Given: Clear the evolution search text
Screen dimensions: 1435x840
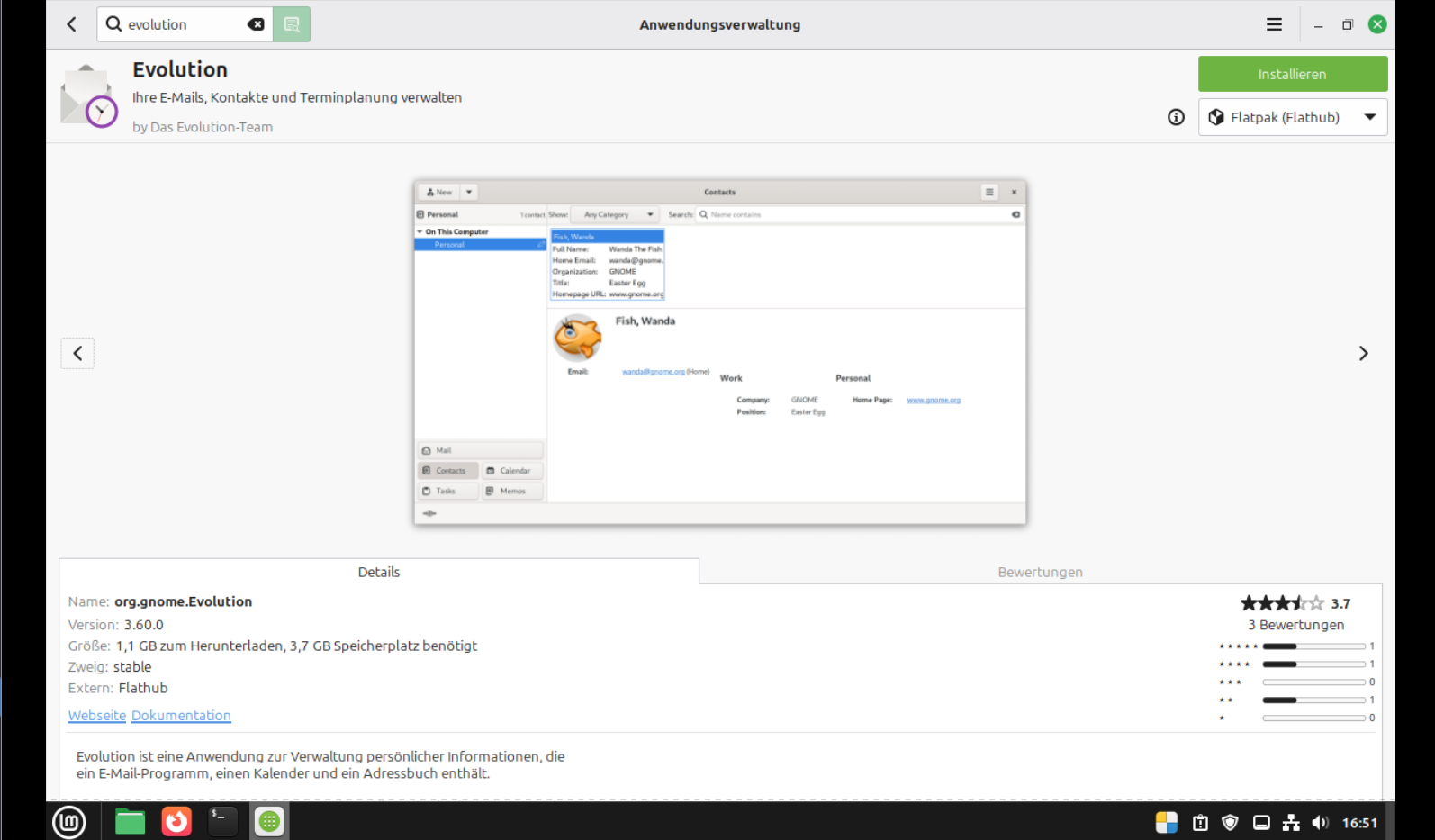Looking at the screenshot, I should [256, 24].
